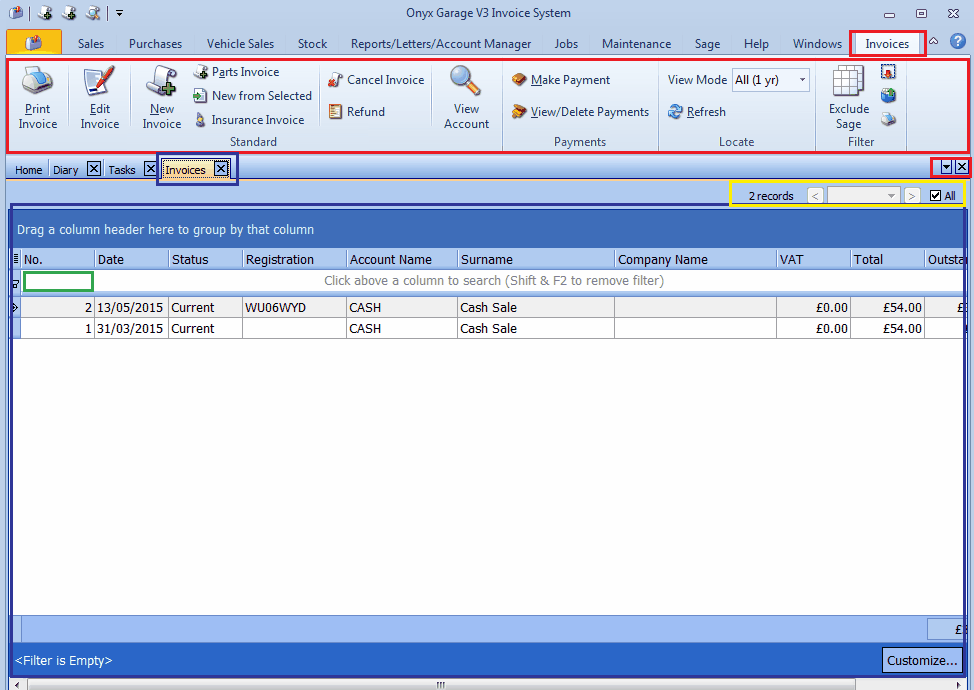
Task: Click the Account Name column header
Action: (x=401, y=260)
